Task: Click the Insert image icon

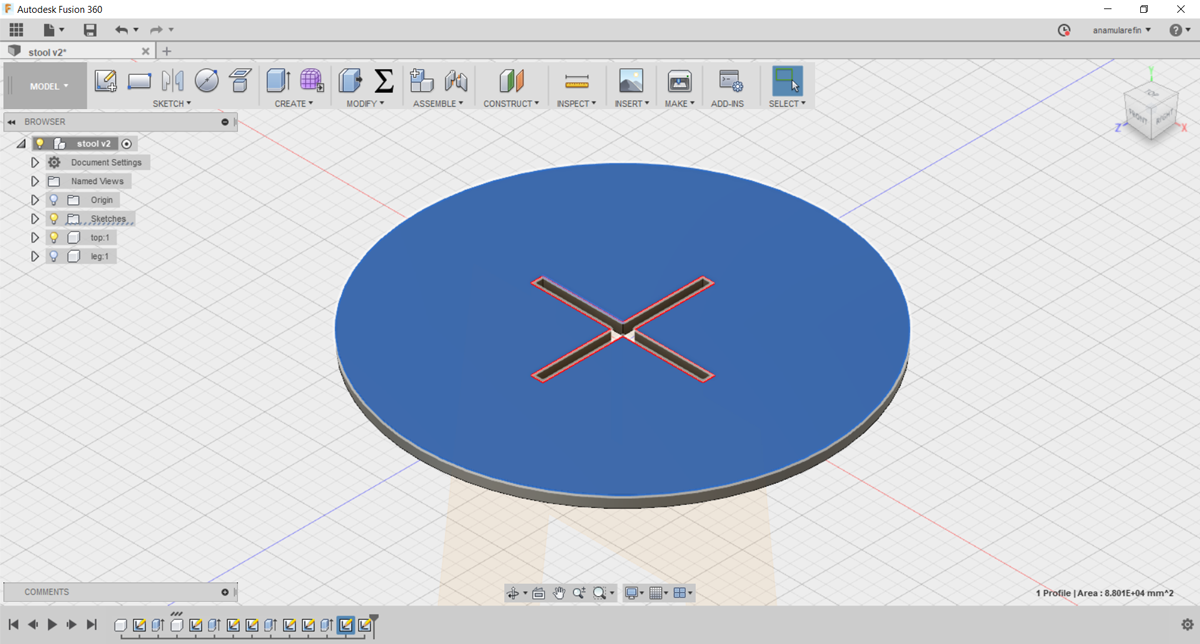Action: coord(631,81)
